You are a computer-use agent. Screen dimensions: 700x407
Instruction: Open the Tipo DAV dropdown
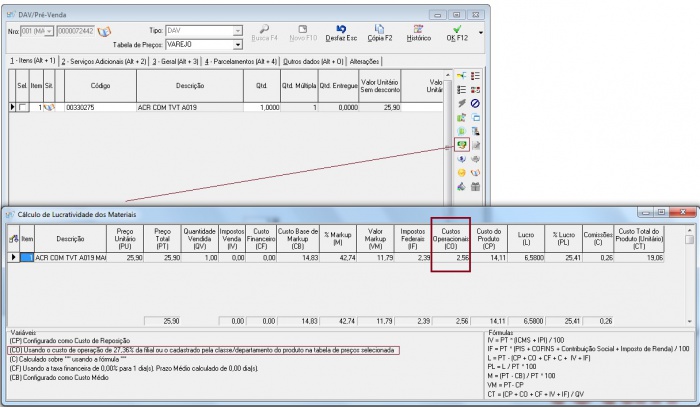[x=238, y=31]
